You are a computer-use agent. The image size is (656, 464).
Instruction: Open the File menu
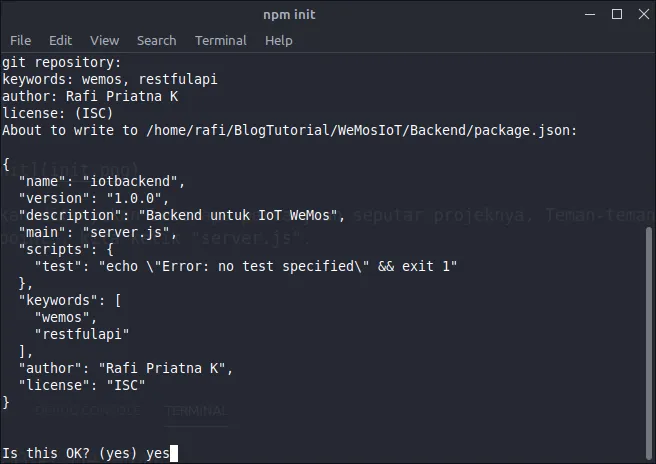20,40
